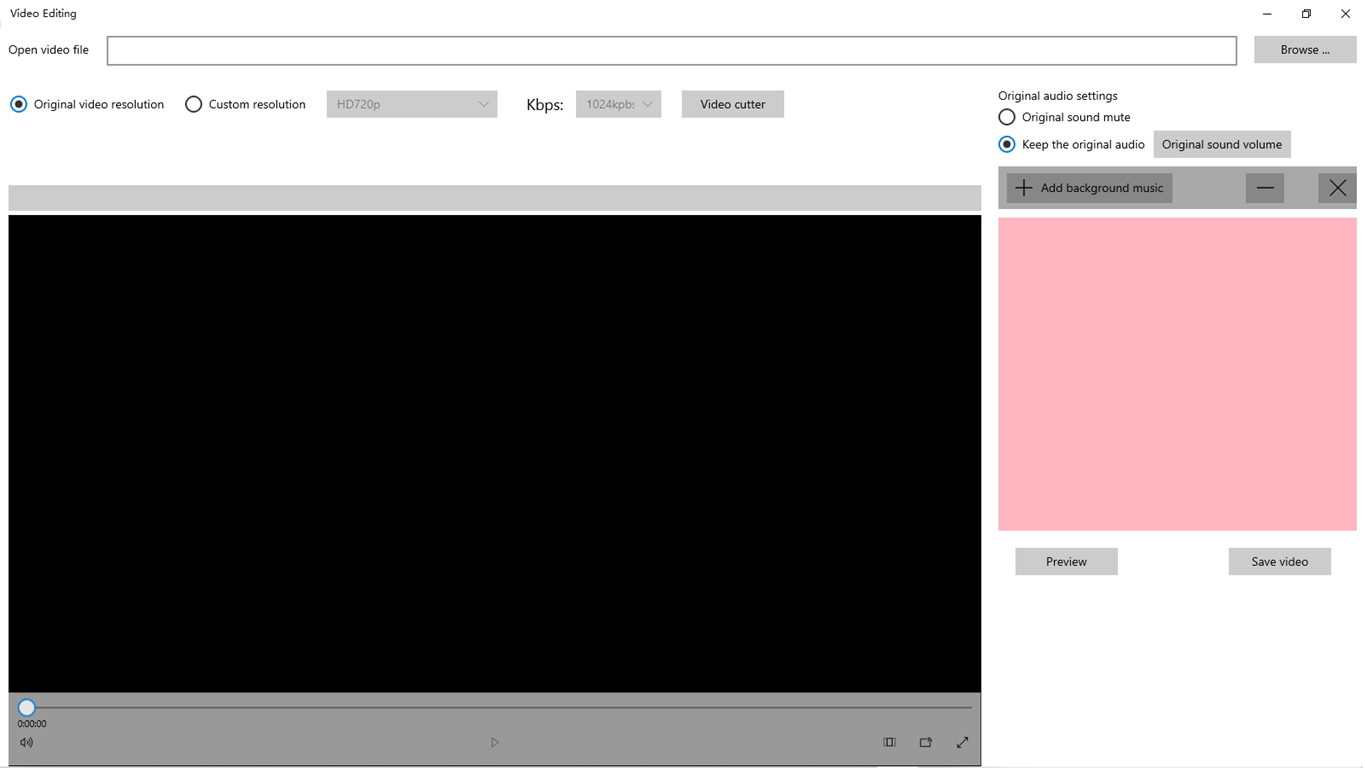1365x768 pixels.
Task: Select the Custom resolution radio button
Action: coord(193,103)
